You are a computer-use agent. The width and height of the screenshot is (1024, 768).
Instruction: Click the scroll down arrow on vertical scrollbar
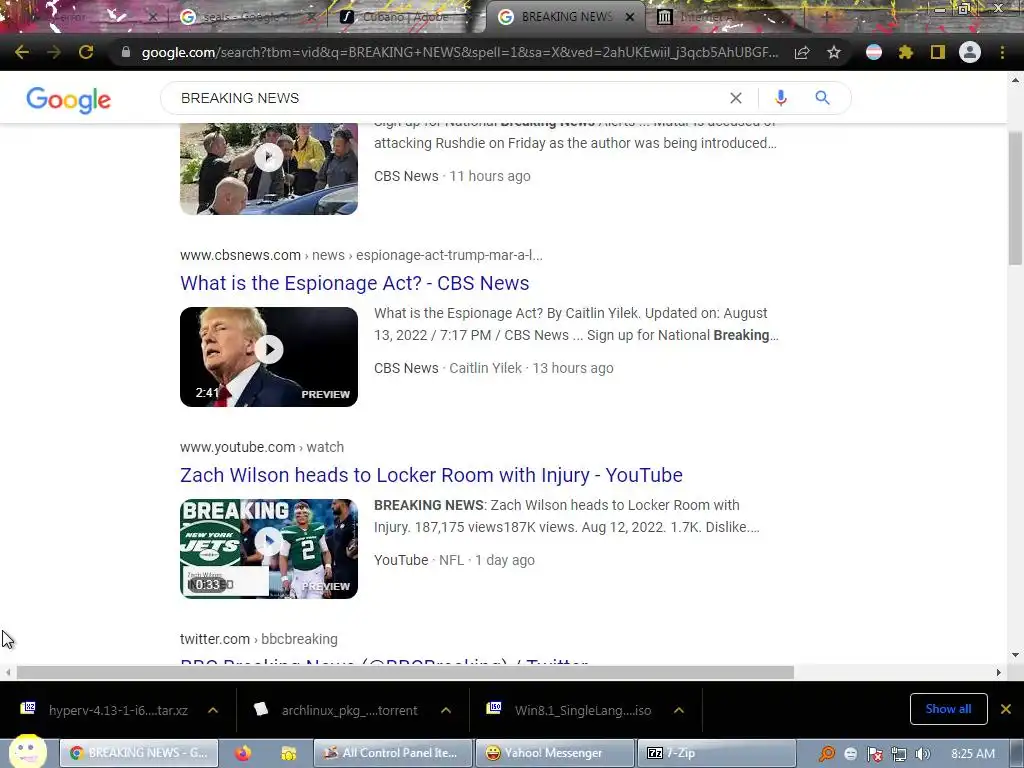point(1015,654)
